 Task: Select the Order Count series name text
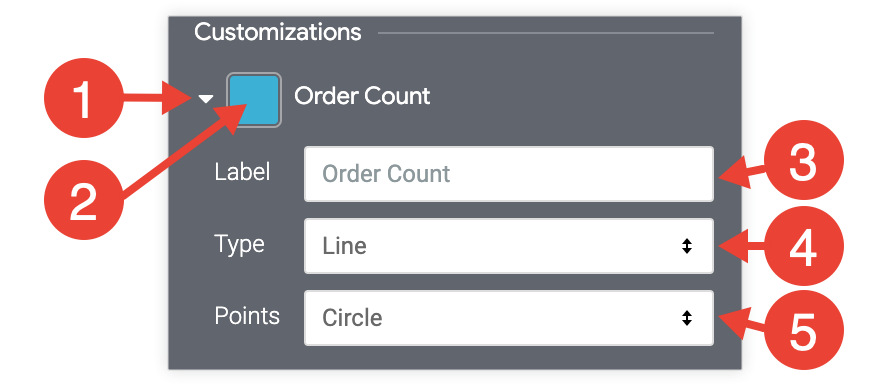362,96
